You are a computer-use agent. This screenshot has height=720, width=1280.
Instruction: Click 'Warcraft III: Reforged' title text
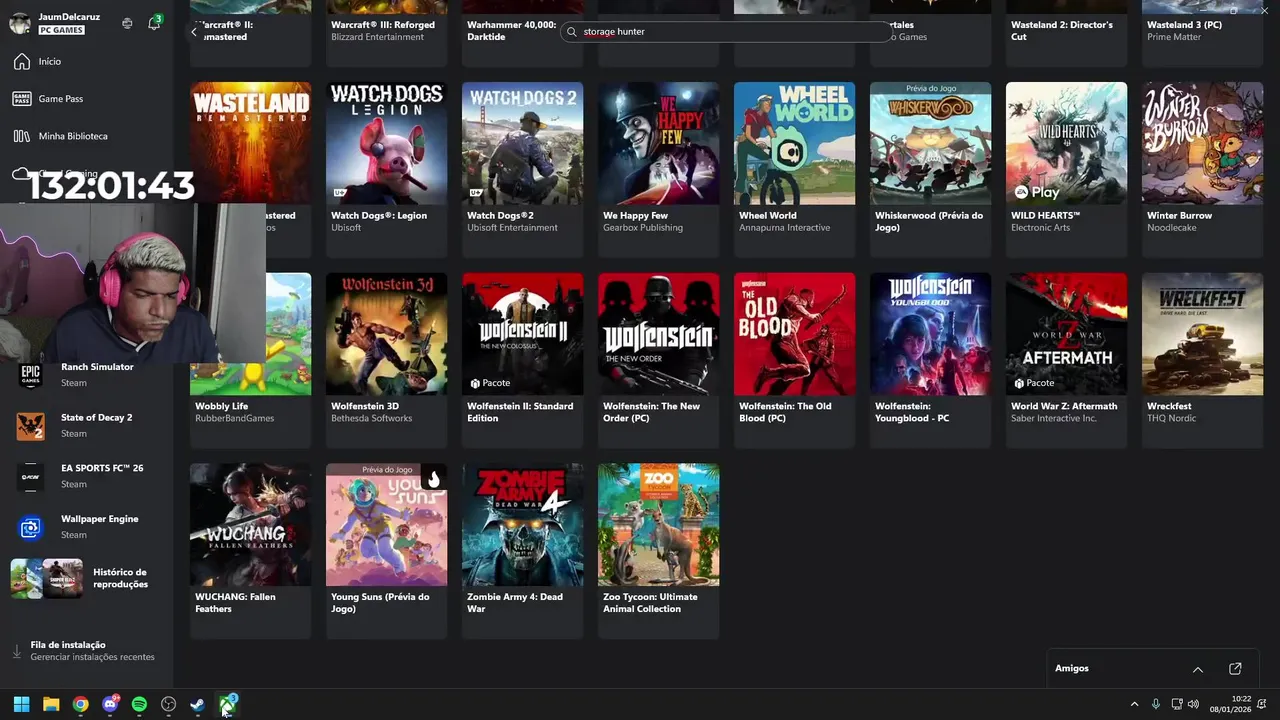click(x=383, y=25)
